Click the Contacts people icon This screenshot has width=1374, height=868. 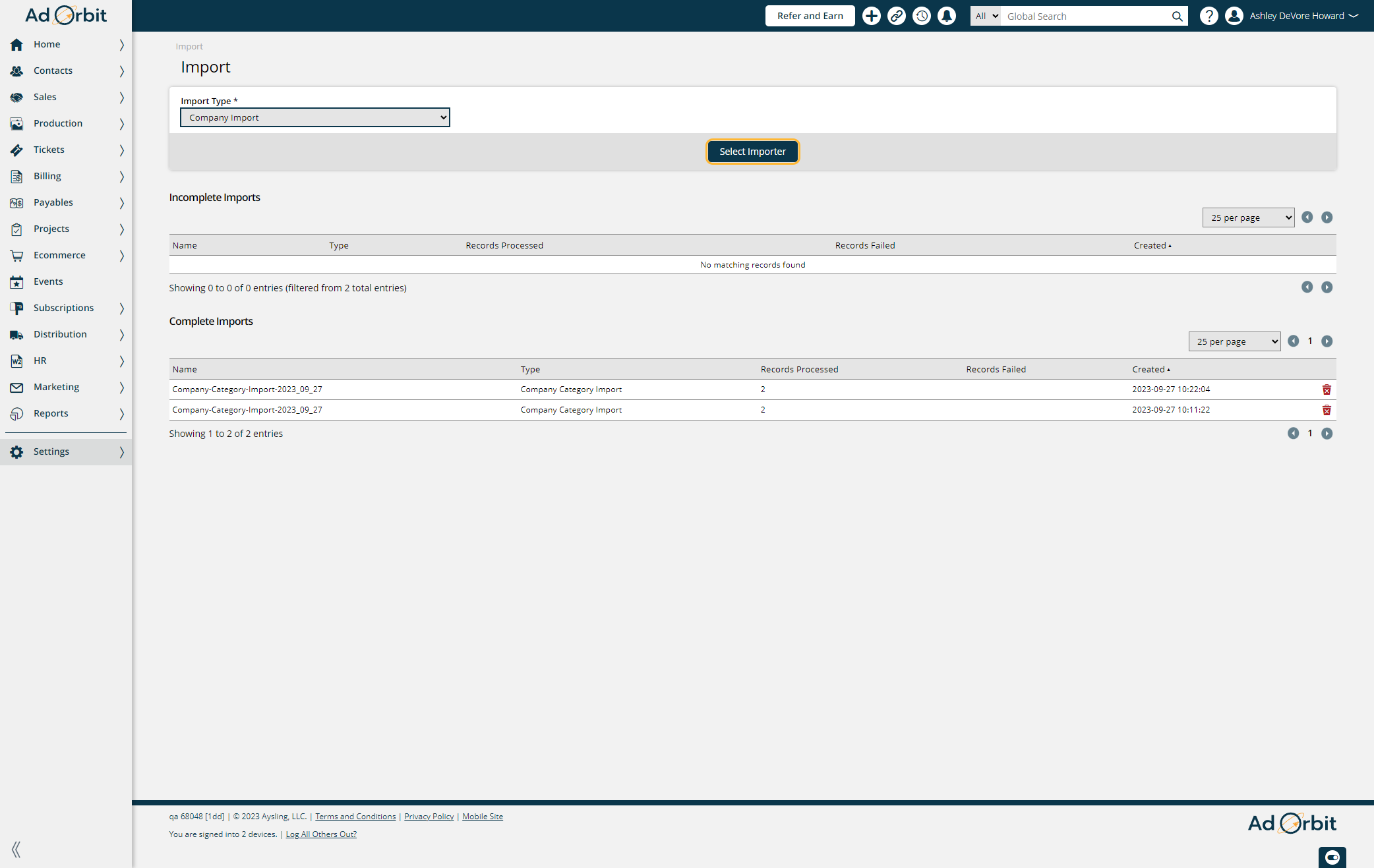pos(16,71)
